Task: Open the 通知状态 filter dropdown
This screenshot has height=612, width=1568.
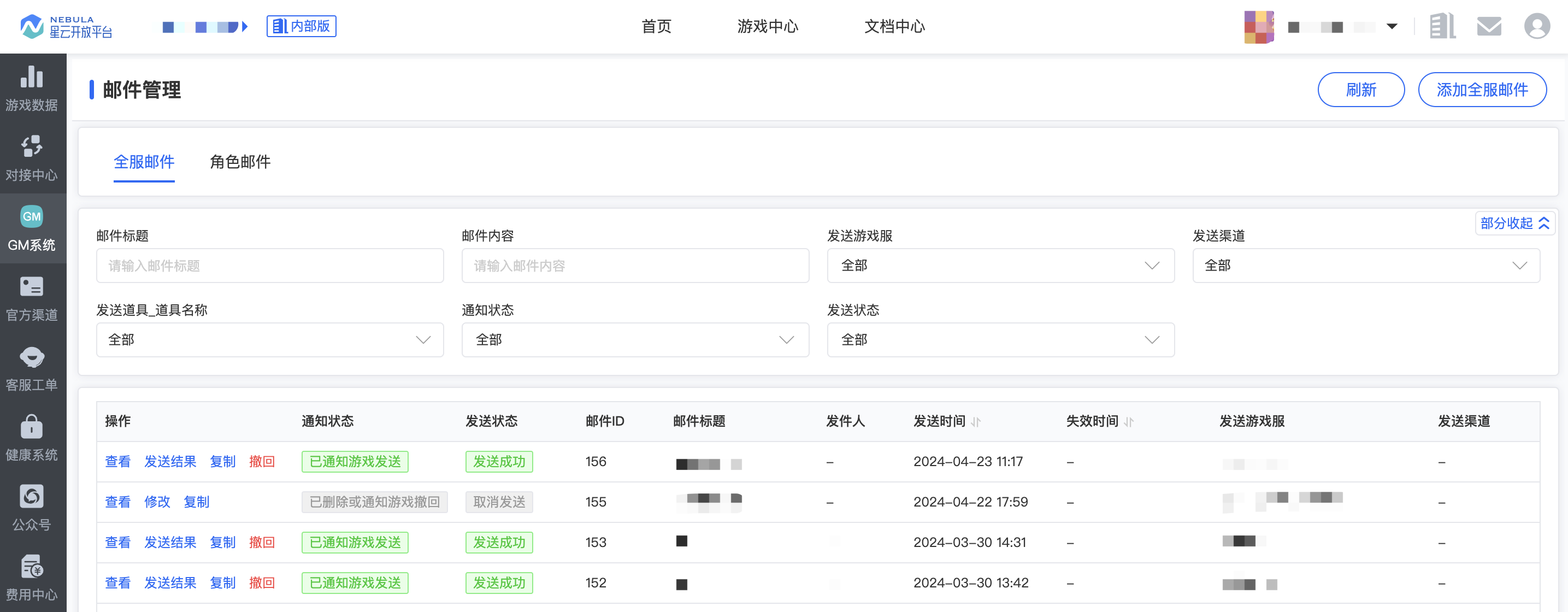Action: coord(635,340)
